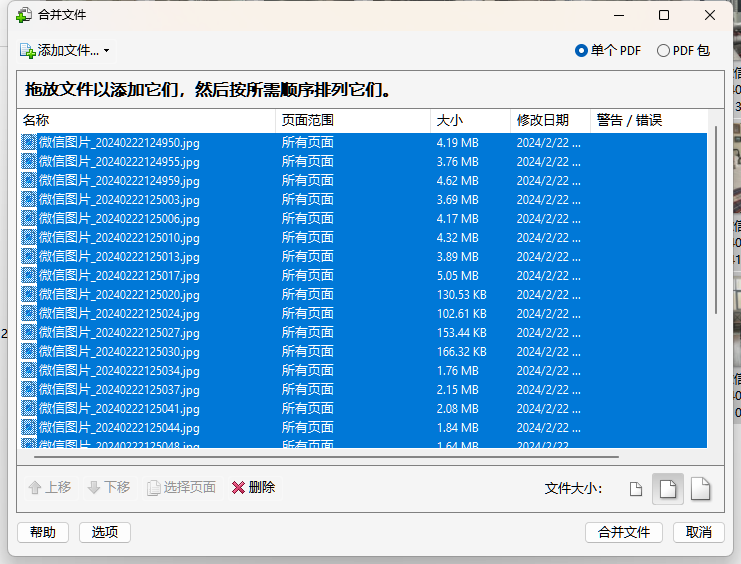Click the 上移 move up button

pyautogui.click(x=50, y=487)
